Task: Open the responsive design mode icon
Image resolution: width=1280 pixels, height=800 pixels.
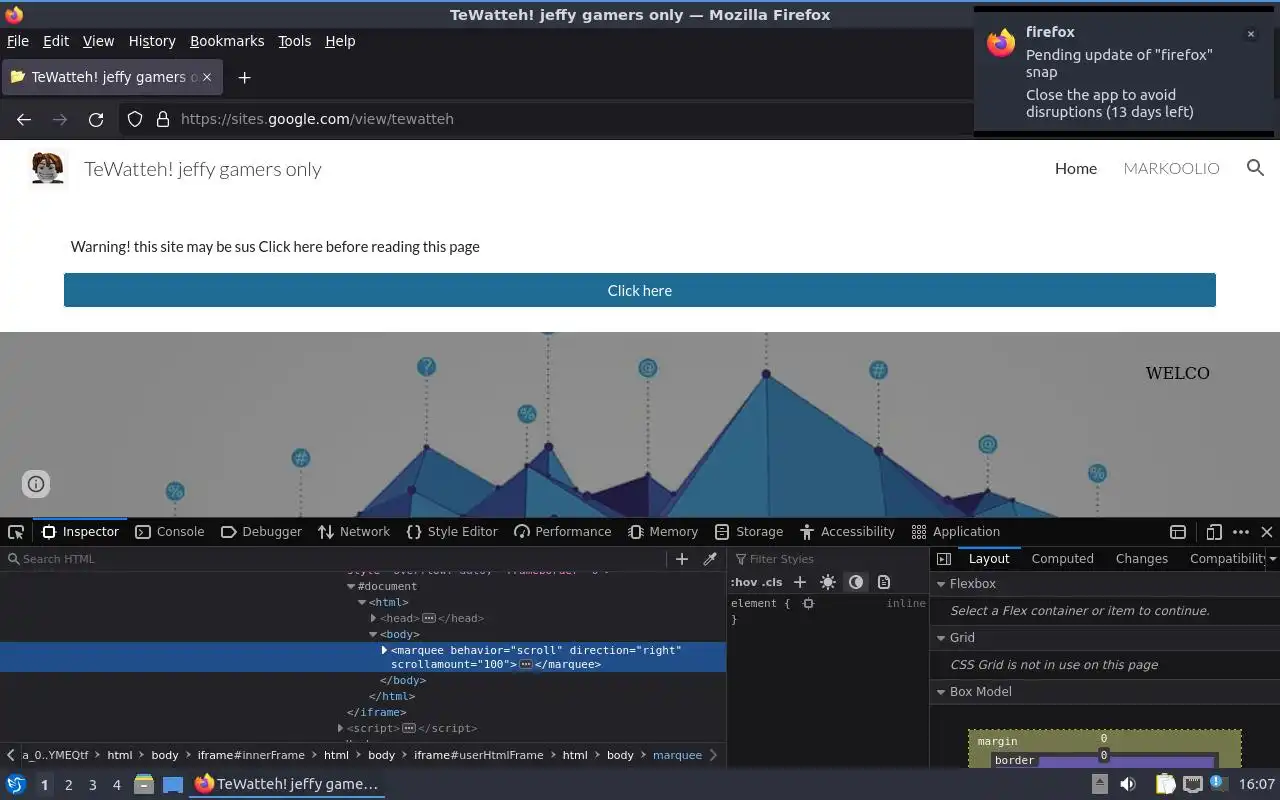Action: coord(1214,532)
